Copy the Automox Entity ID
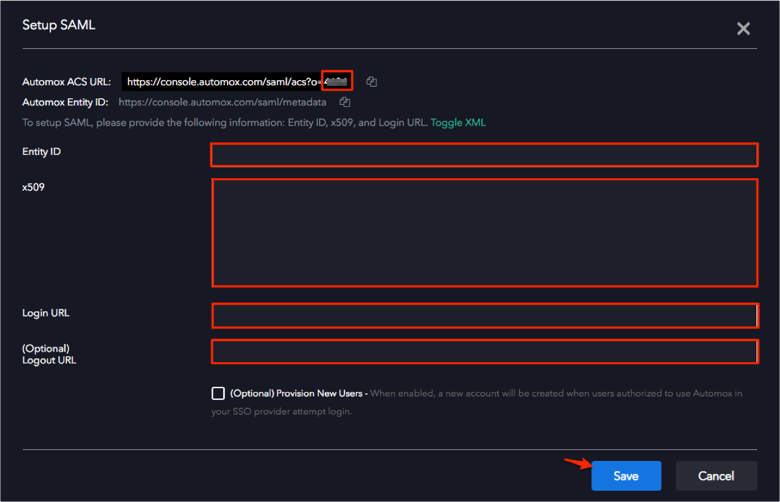The height and width of the screenshot is (502, 780). 344,102
